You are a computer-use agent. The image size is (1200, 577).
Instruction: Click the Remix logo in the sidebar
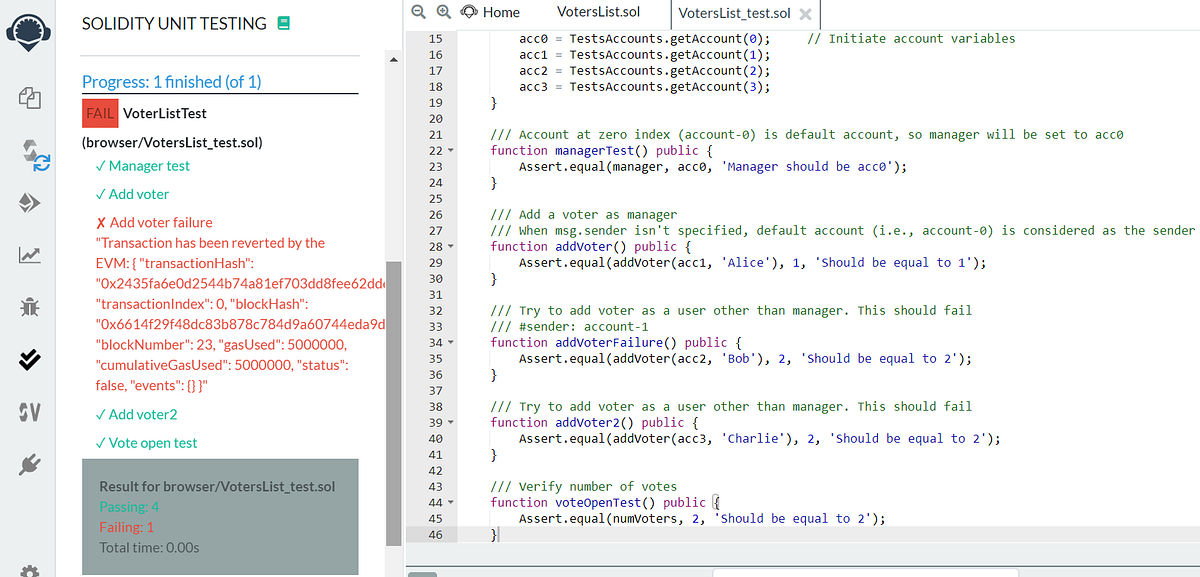coord(29,29)
